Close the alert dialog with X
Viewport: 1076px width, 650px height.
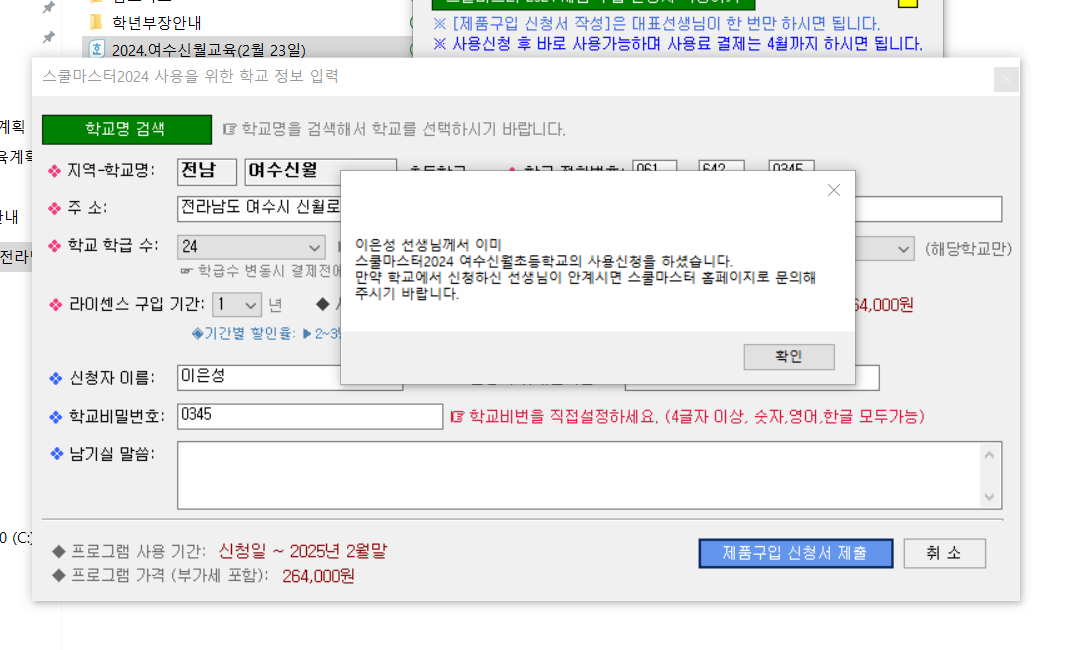click(833, 190)
